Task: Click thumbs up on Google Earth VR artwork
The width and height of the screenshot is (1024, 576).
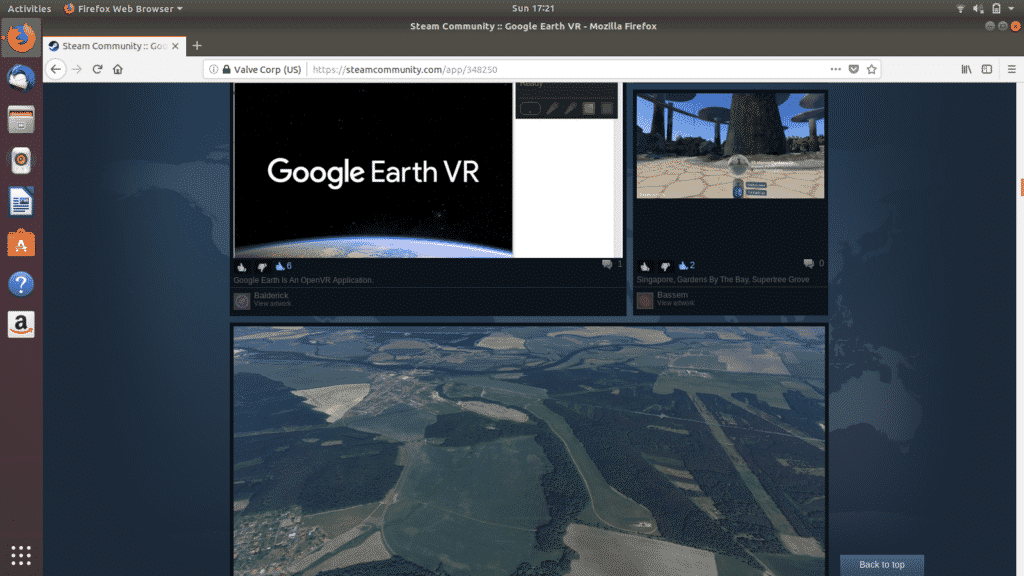Action: coord(242,267)
